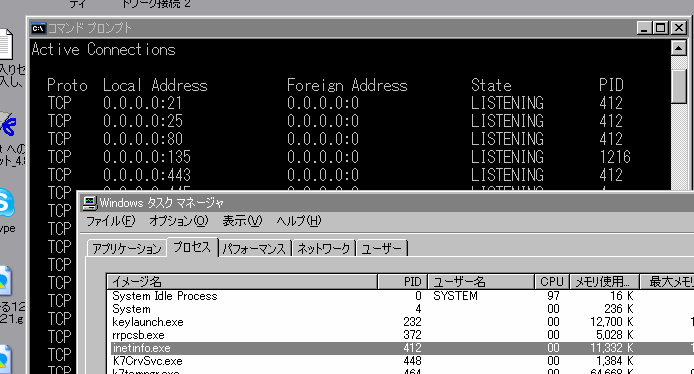Click the 0.0.0.0:80 local address line

pos(143,139)
